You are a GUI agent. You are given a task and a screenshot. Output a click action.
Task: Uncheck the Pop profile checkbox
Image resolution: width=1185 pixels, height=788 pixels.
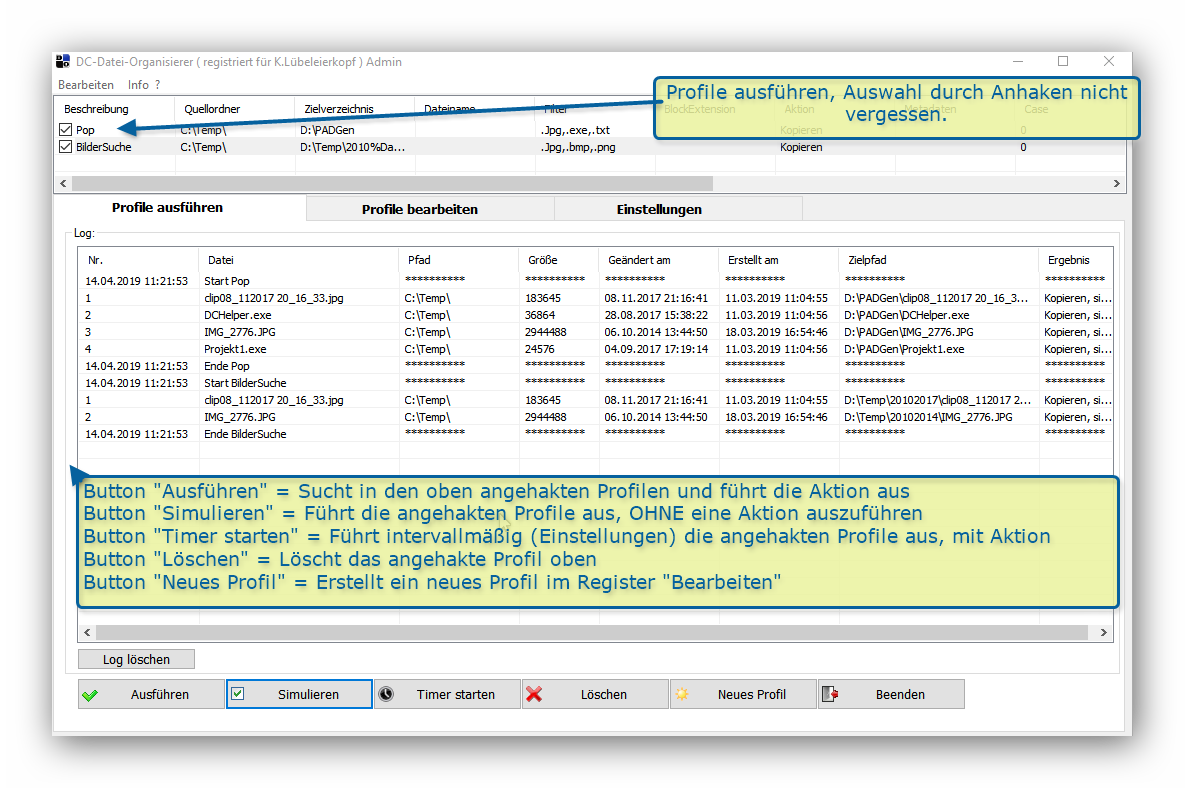66,130
